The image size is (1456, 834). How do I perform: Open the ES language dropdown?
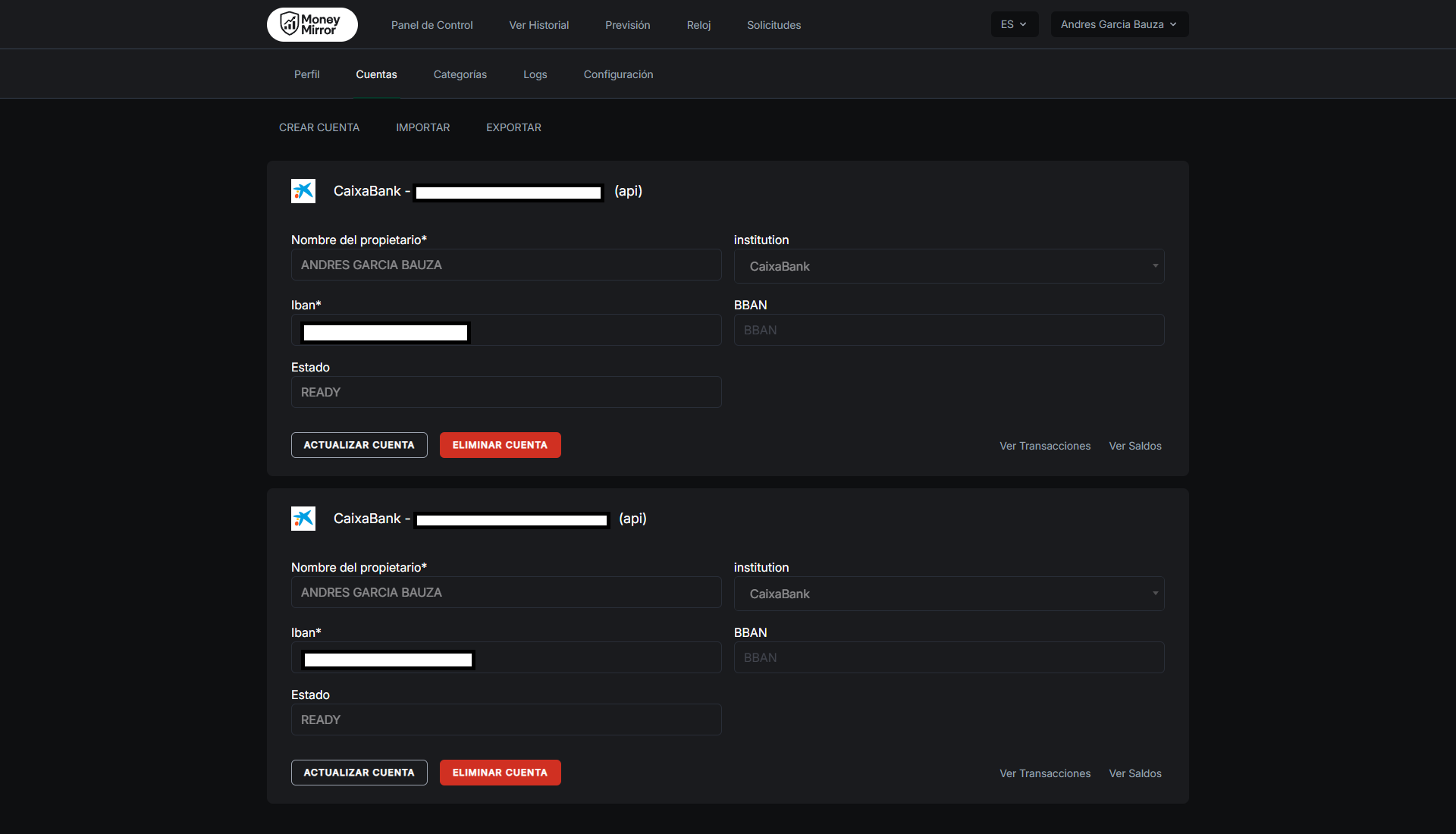click(x=1014, y=24)
